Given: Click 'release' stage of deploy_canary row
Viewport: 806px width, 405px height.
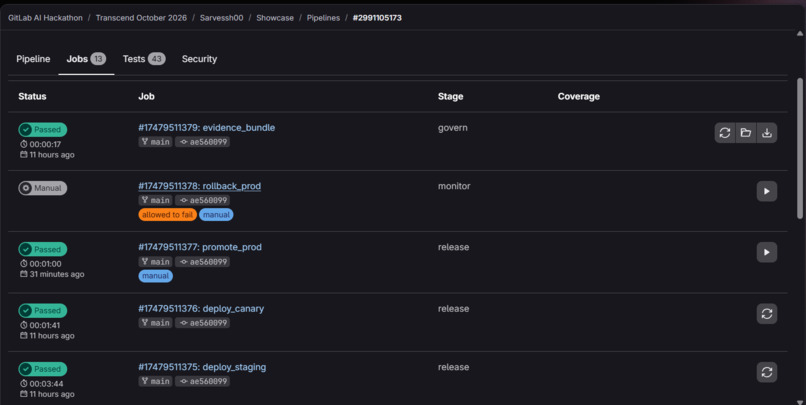Looking at the screenshot, I should point(453,309).
